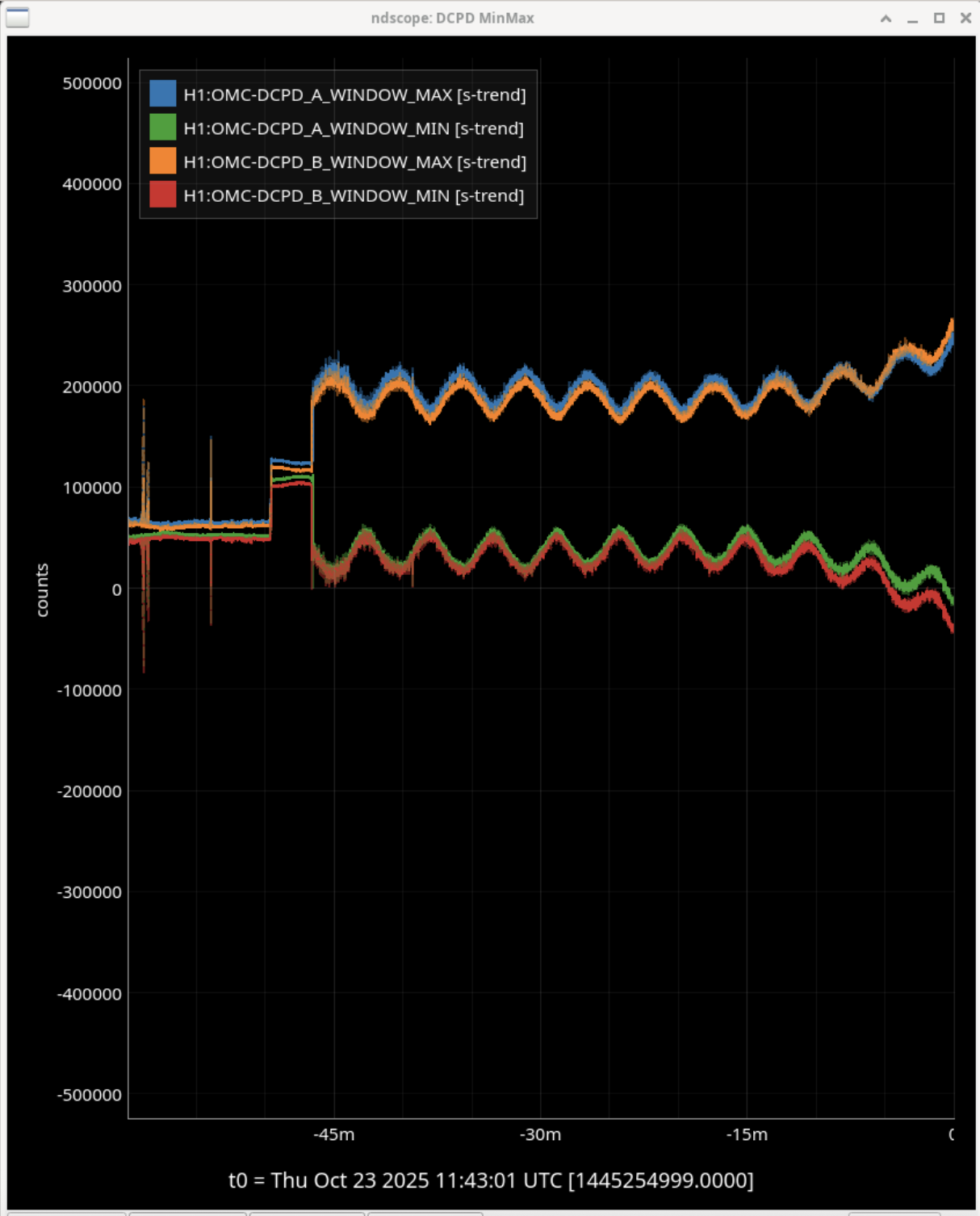Click the blue DCPD_A_WINDOW_MAX legend swatch
This screenshot has width=980, height=1216.
pos(162,94)
